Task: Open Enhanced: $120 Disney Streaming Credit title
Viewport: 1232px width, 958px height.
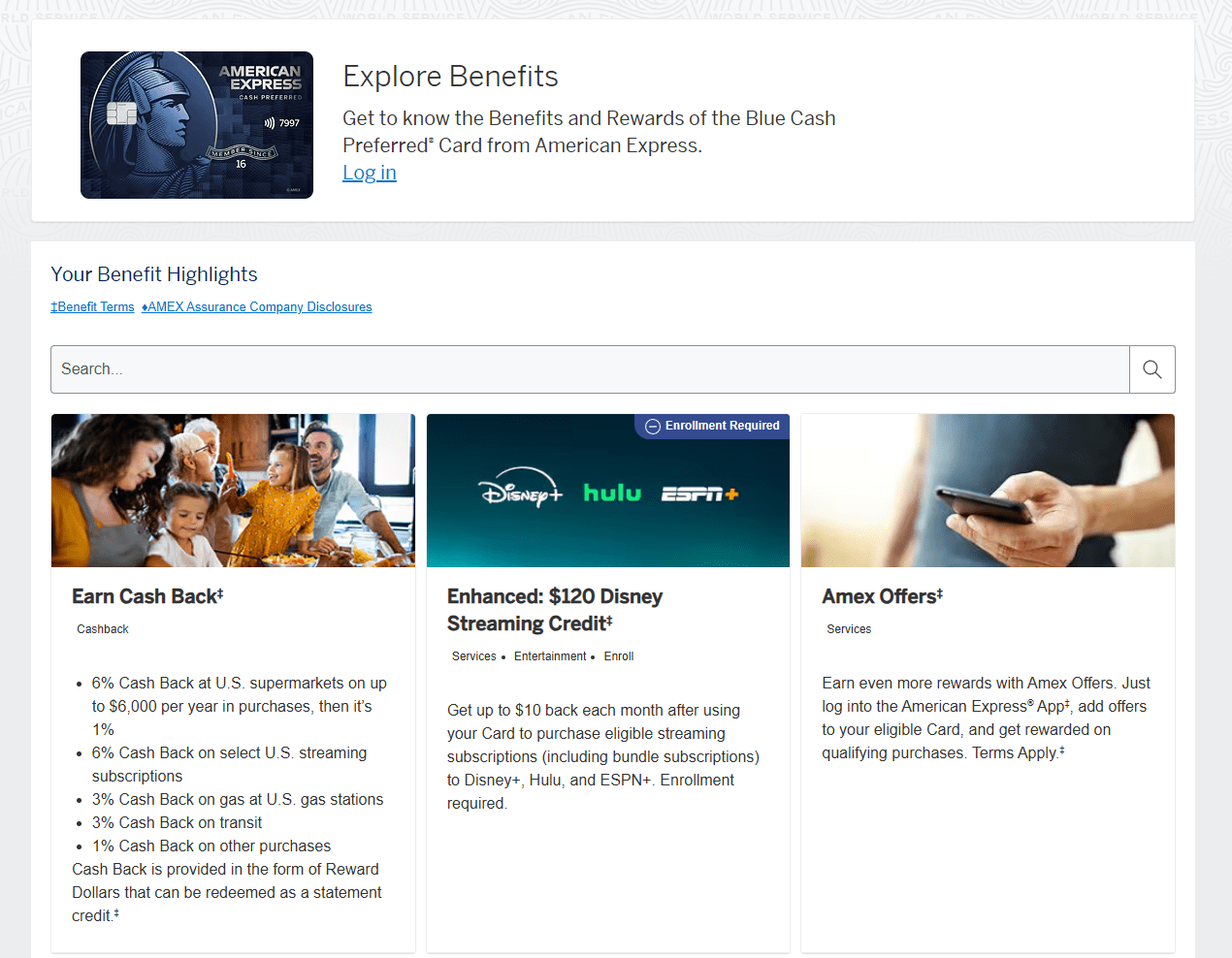Action: pyautogui.click(x=555, y=610)
